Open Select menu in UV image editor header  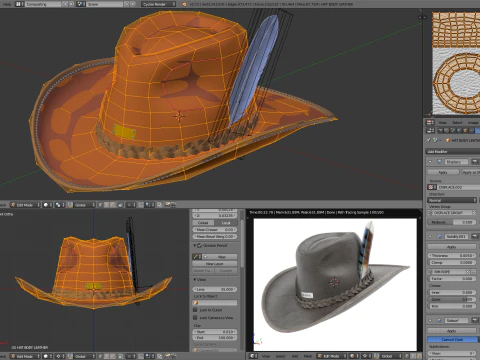point(457,123)
